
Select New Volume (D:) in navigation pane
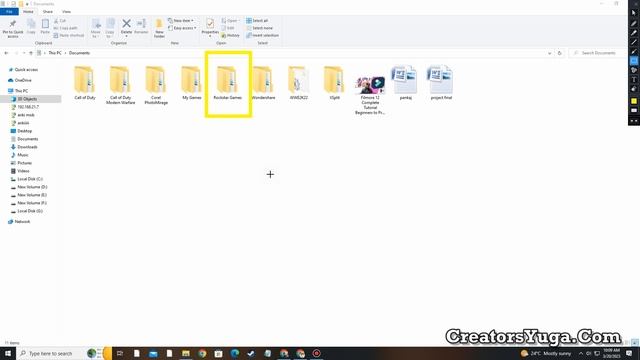(29, 187)
